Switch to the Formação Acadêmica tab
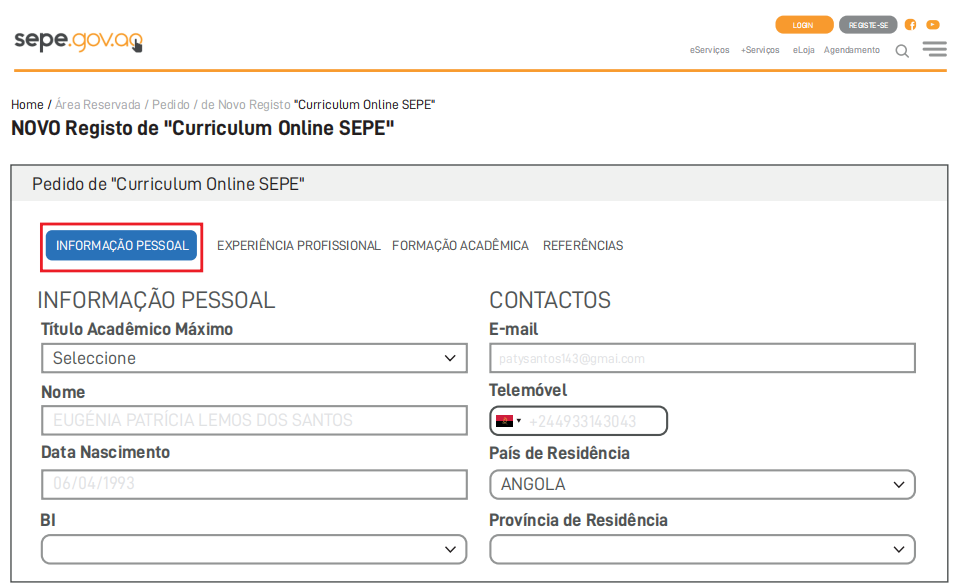 460,246
